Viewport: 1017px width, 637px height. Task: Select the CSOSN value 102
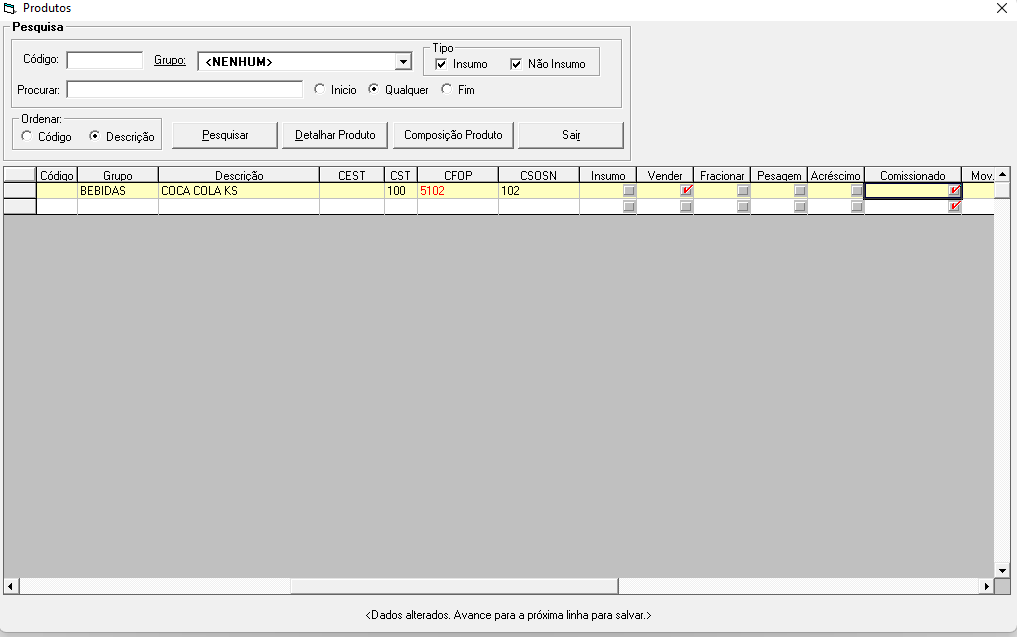coord(538,191)
